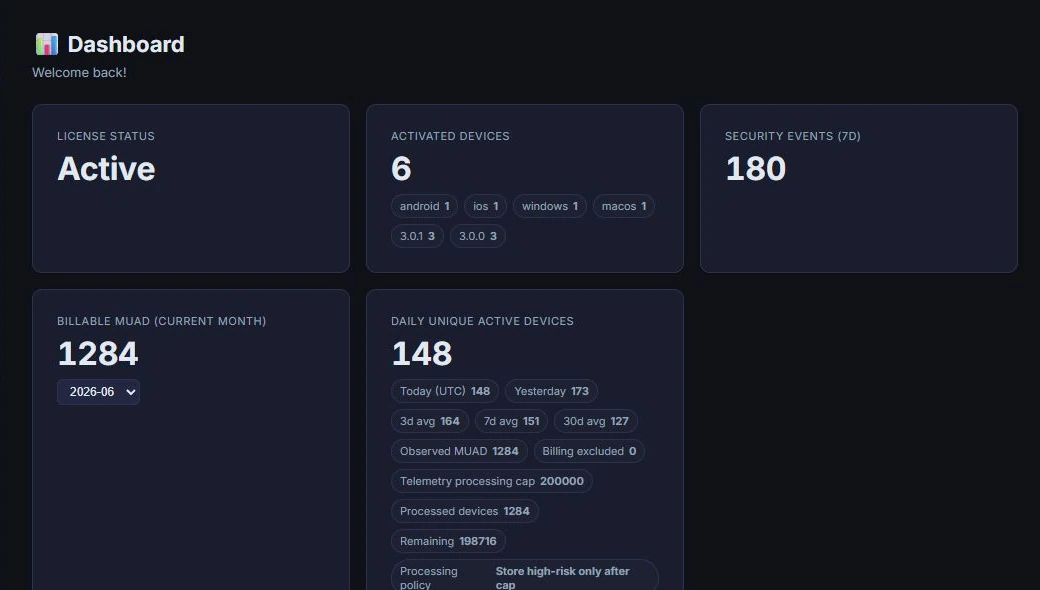Image resolution: width=1040 pixels, height=590 pixels.
Task: Click the '7d avg 151' chip
Action: [x=511, y=421]
